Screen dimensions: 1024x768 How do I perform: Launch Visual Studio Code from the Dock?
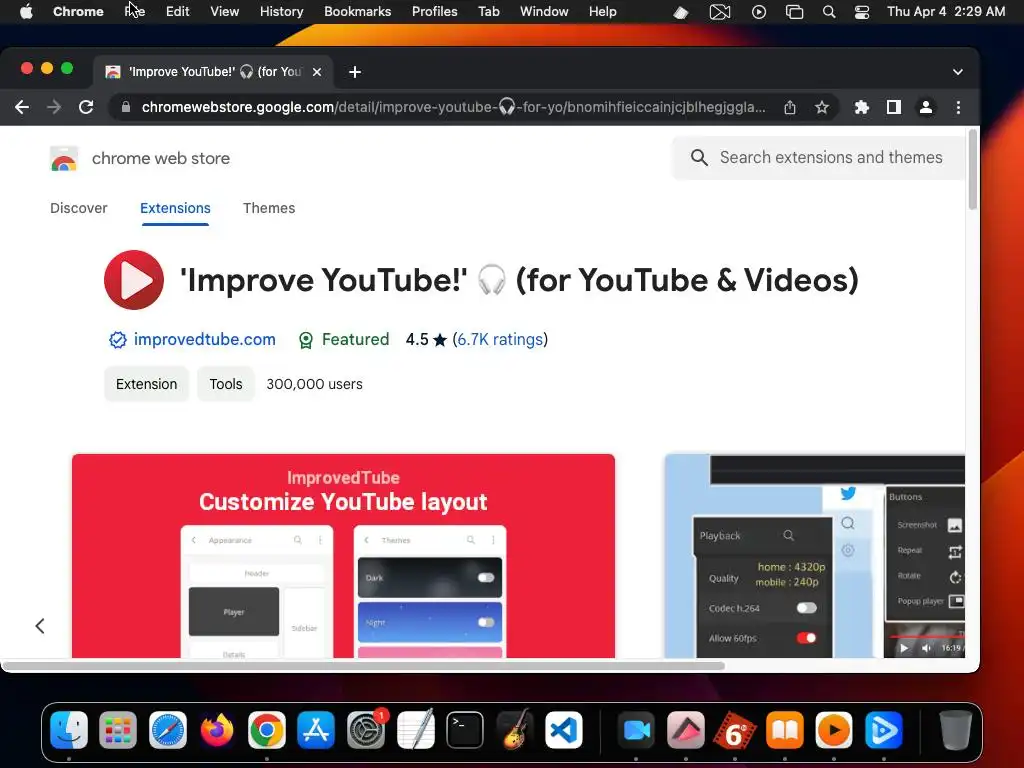pos(564,730)
